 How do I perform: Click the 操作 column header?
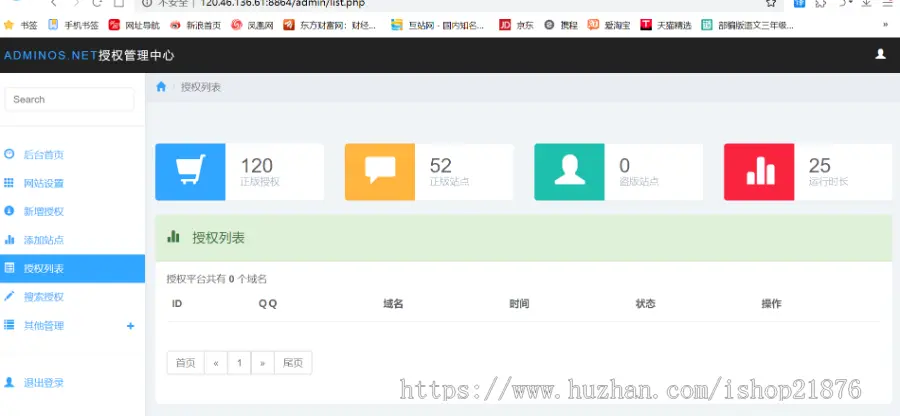pos(771,304)
